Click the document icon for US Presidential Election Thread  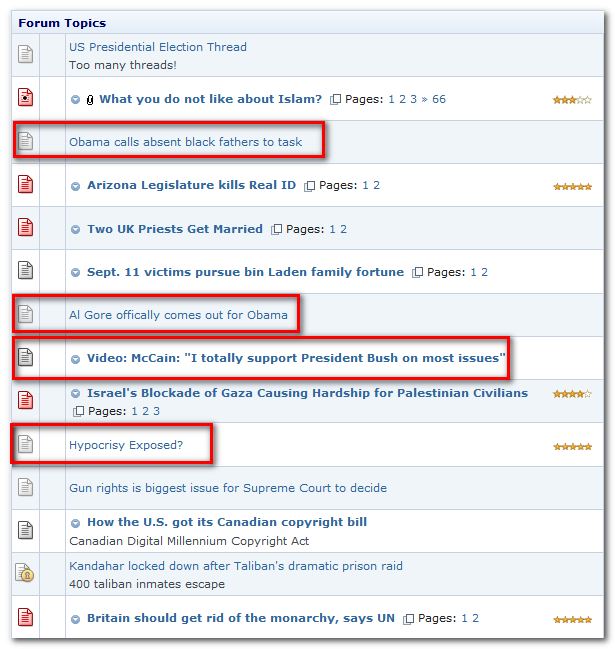click(x=25, y=54)
